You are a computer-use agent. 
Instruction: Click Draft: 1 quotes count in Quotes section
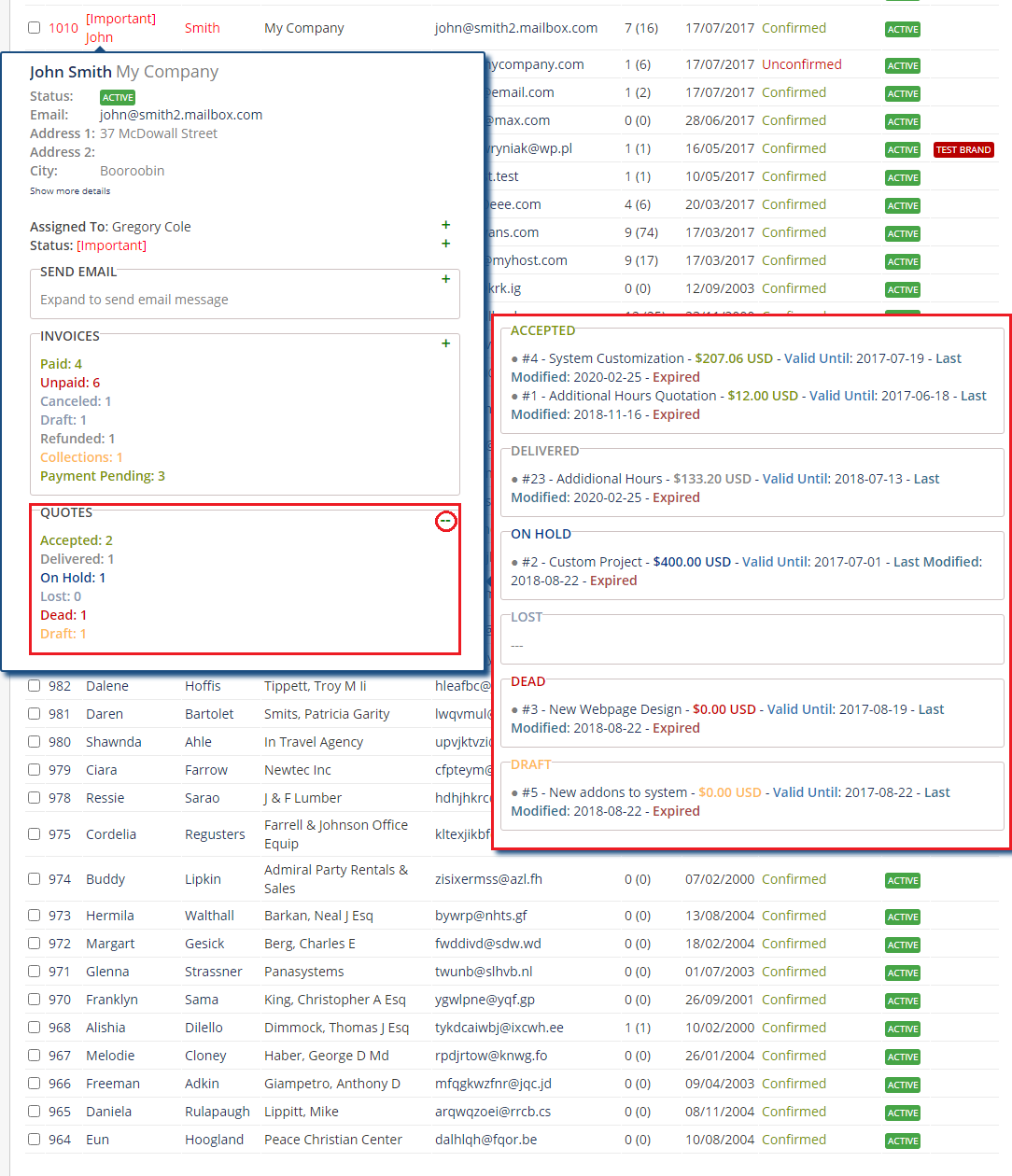(63, 634)
